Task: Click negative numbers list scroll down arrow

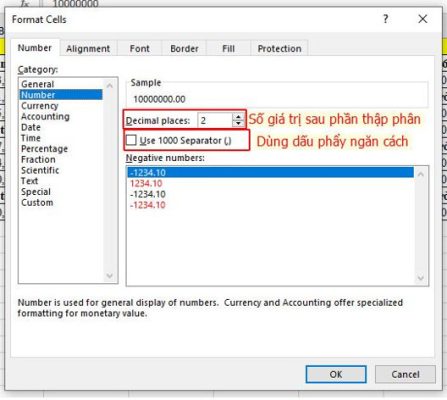Action: click(421, 278)
